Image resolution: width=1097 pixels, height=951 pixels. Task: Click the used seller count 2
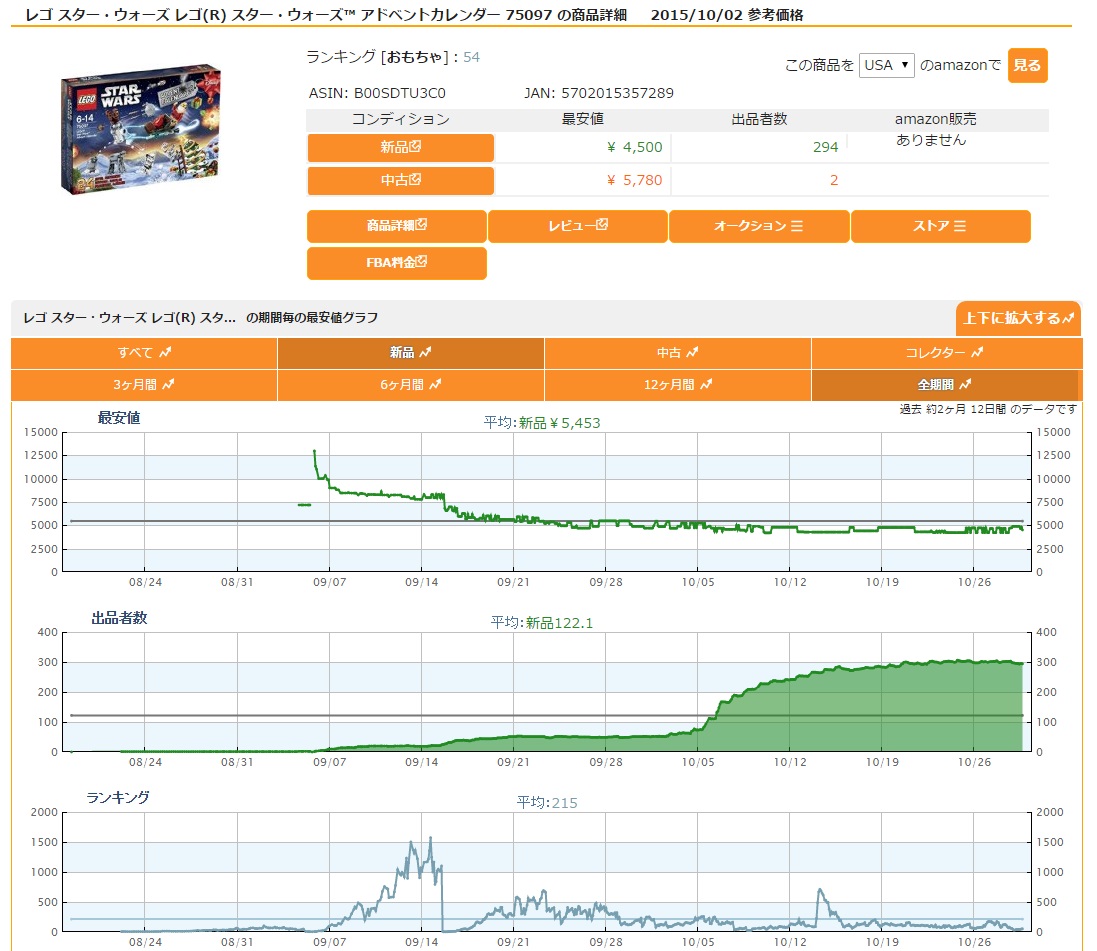834,180
